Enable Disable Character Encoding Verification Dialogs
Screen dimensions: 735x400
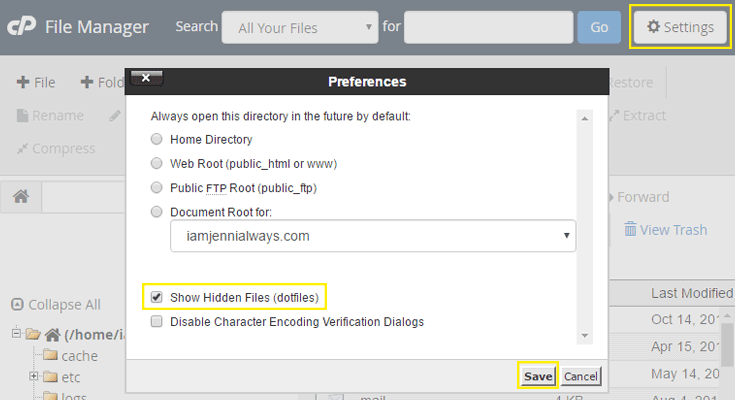click(x=156, y=322)
